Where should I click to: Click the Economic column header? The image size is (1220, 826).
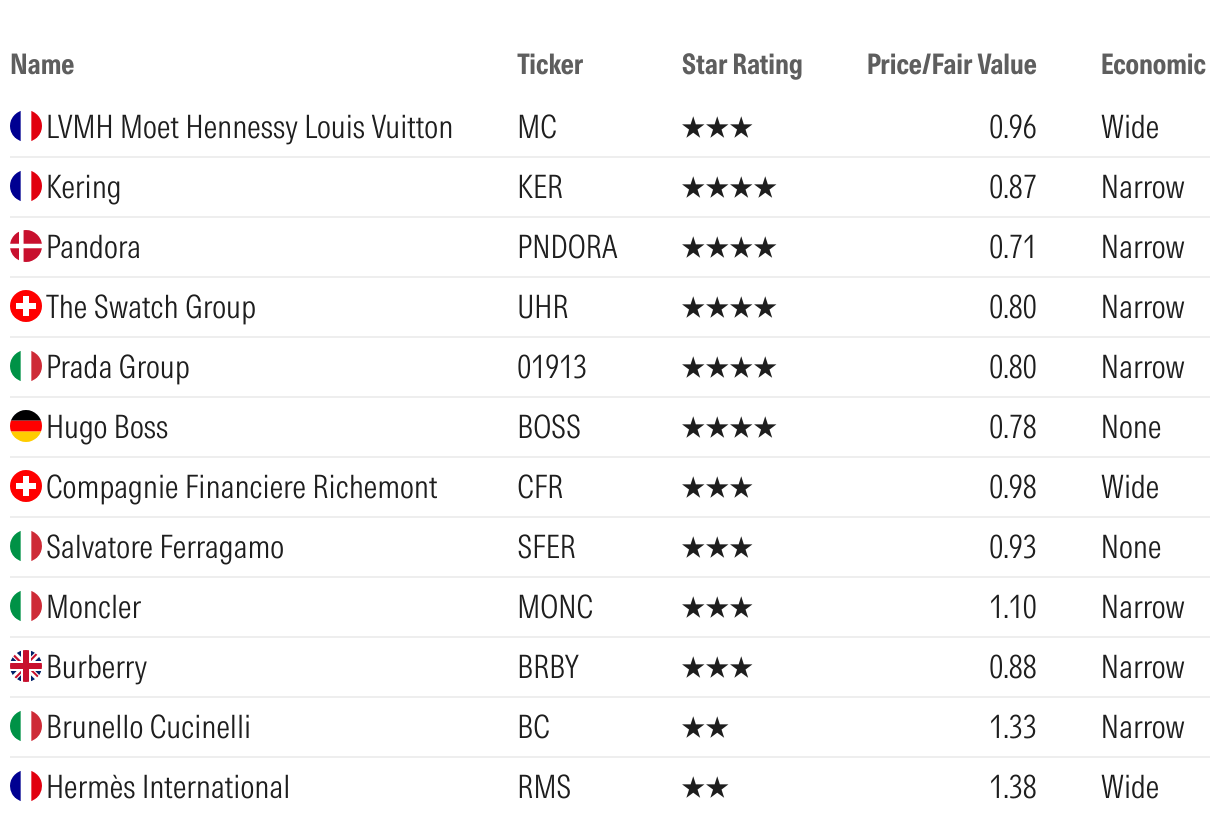1153,65
